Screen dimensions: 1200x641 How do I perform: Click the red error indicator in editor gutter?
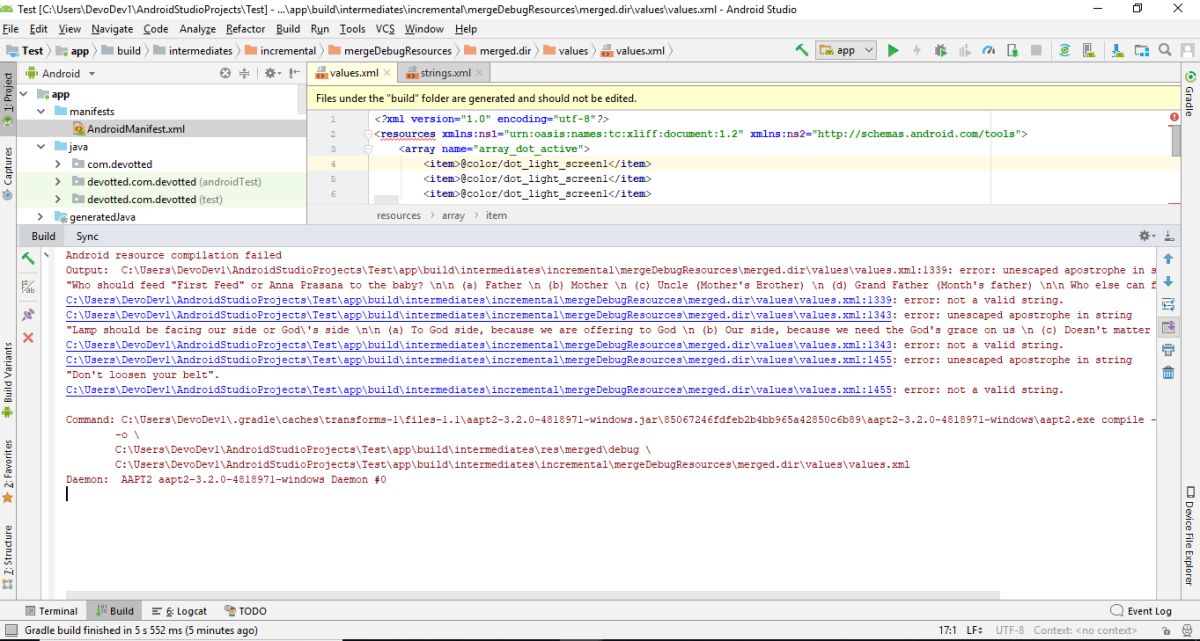1173,117
